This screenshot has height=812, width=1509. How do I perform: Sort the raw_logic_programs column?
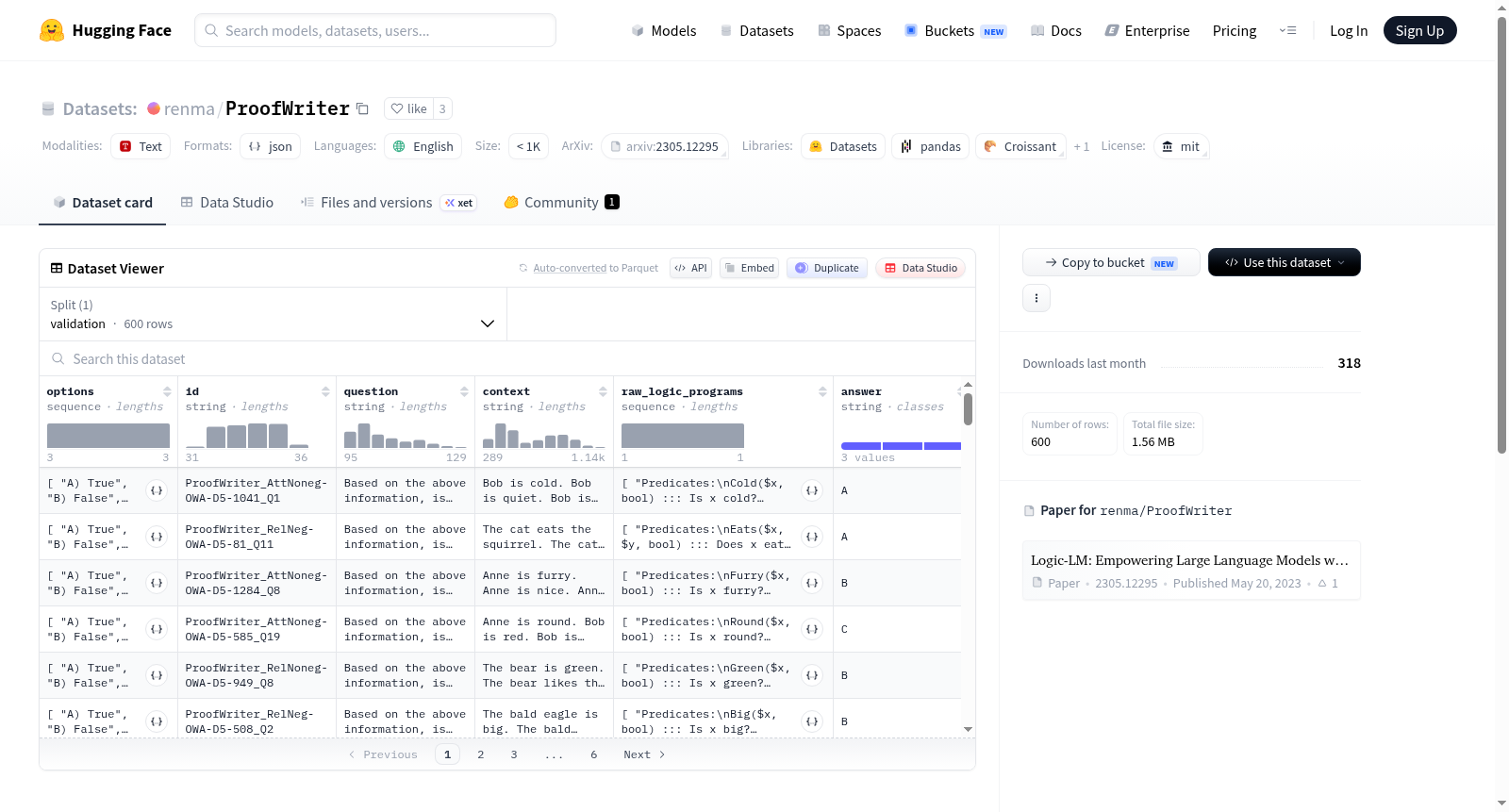pos(822,391)
